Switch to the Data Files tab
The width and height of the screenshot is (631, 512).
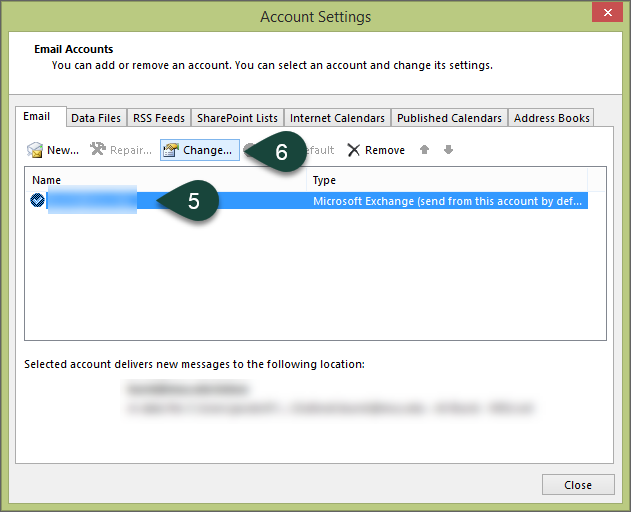coord(96,118)
